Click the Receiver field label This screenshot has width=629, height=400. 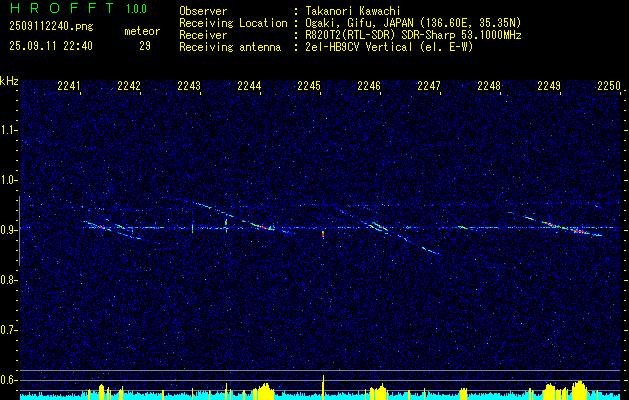tap(203, 35)
